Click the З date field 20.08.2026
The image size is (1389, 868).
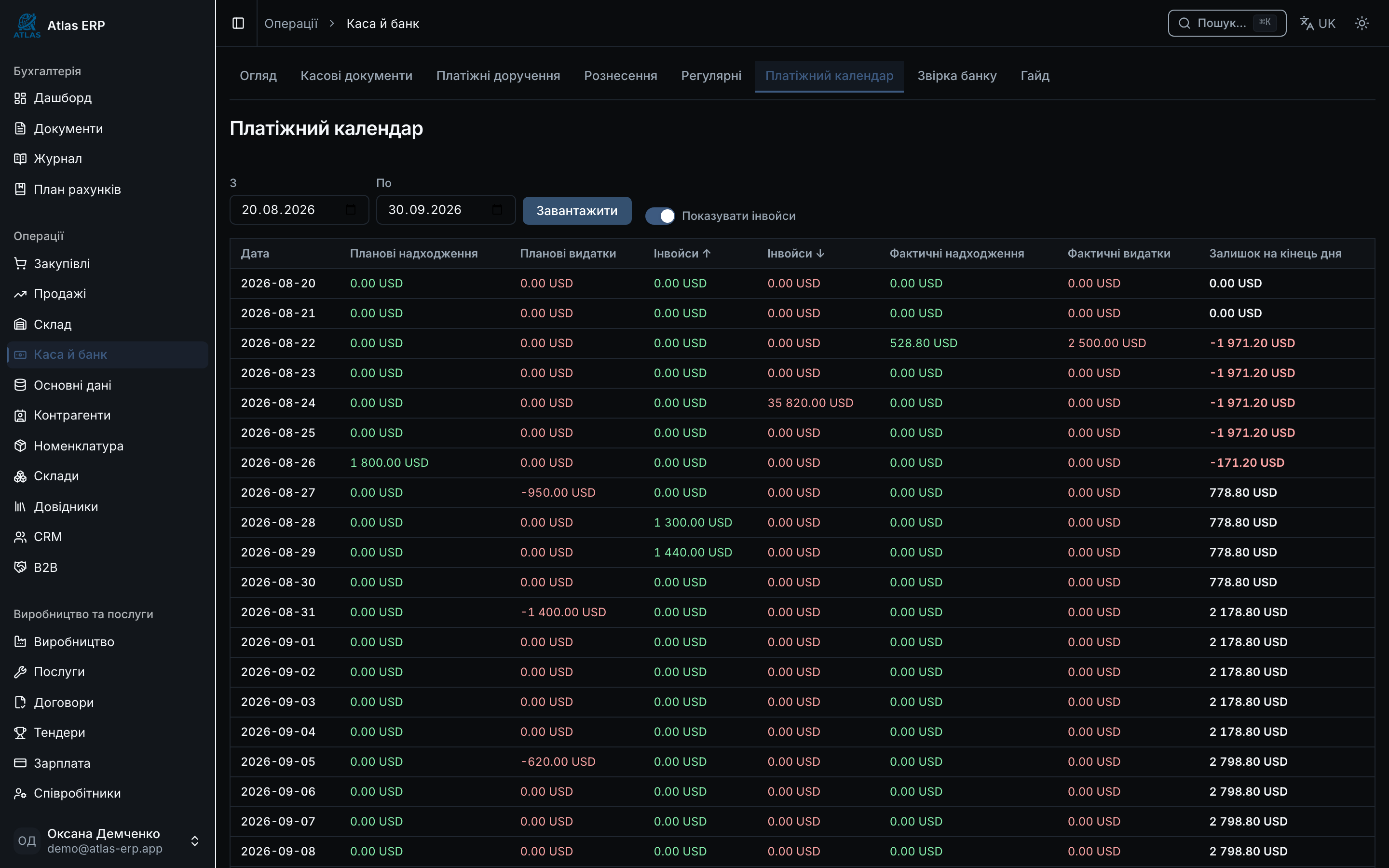tap(299, 210)
